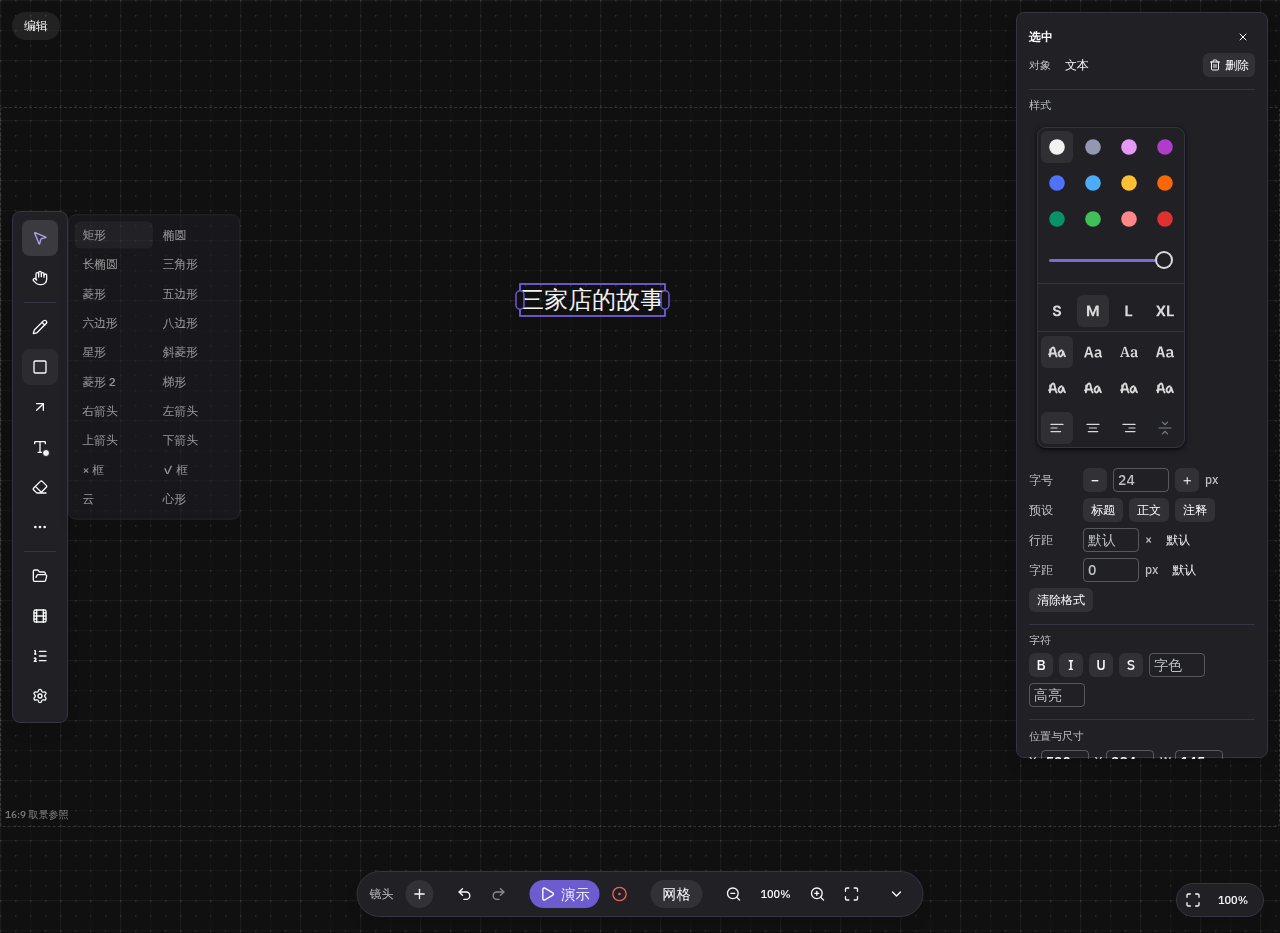Open the more tools ellipsis menu

(40, 527)
